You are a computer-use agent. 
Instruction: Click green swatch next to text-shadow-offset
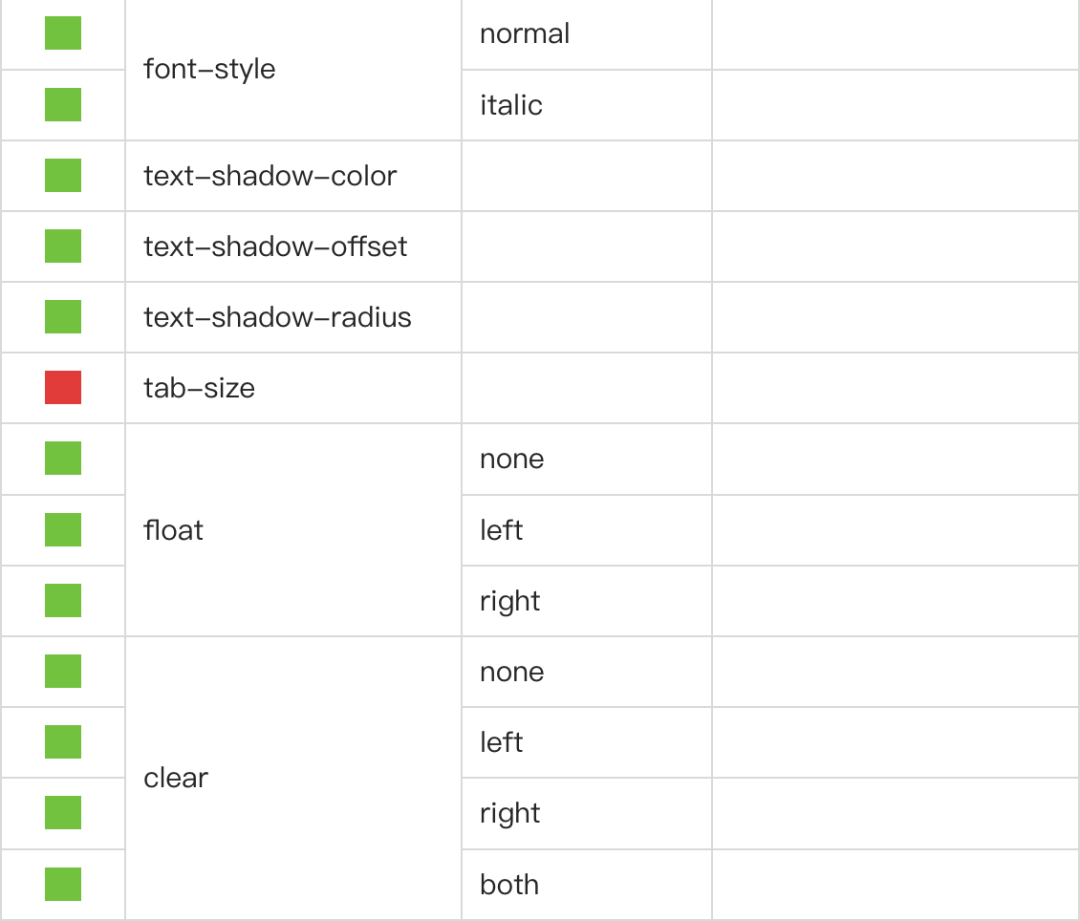pos(63,246)
